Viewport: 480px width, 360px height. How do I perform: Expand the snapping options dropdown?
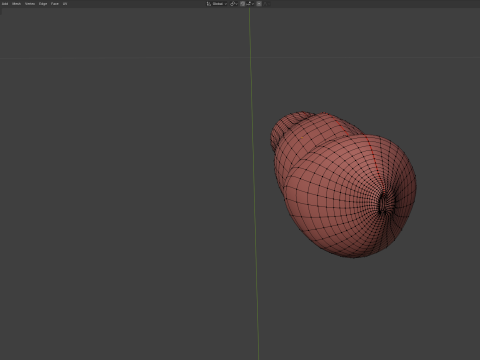tap(250, 4)
